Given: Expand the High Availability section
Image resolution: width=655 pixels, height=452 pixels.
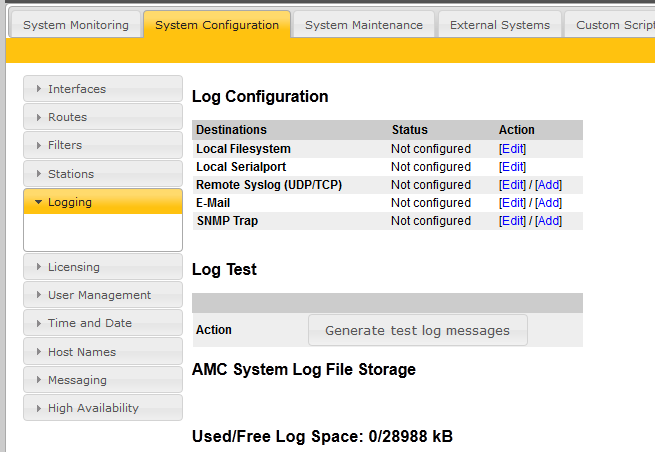Looking at the screenshot, I should click(102, 408).
